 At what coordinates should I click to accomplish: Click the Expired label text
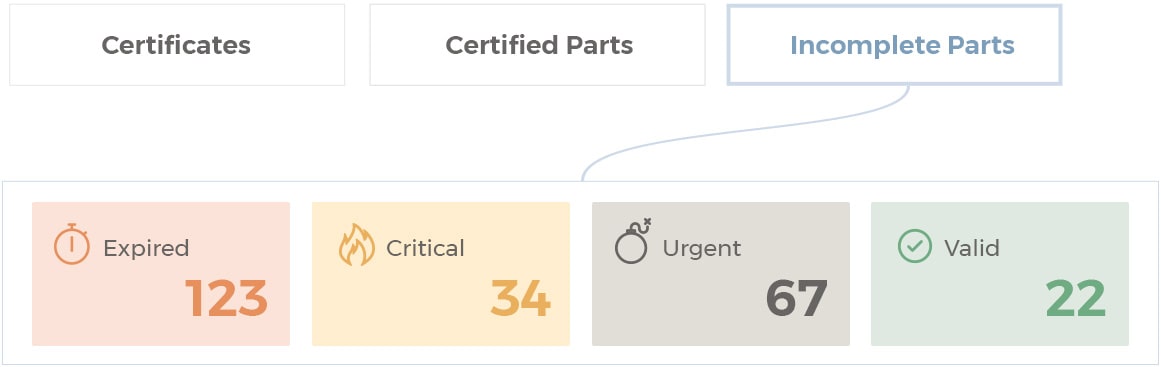pos(146,248)
